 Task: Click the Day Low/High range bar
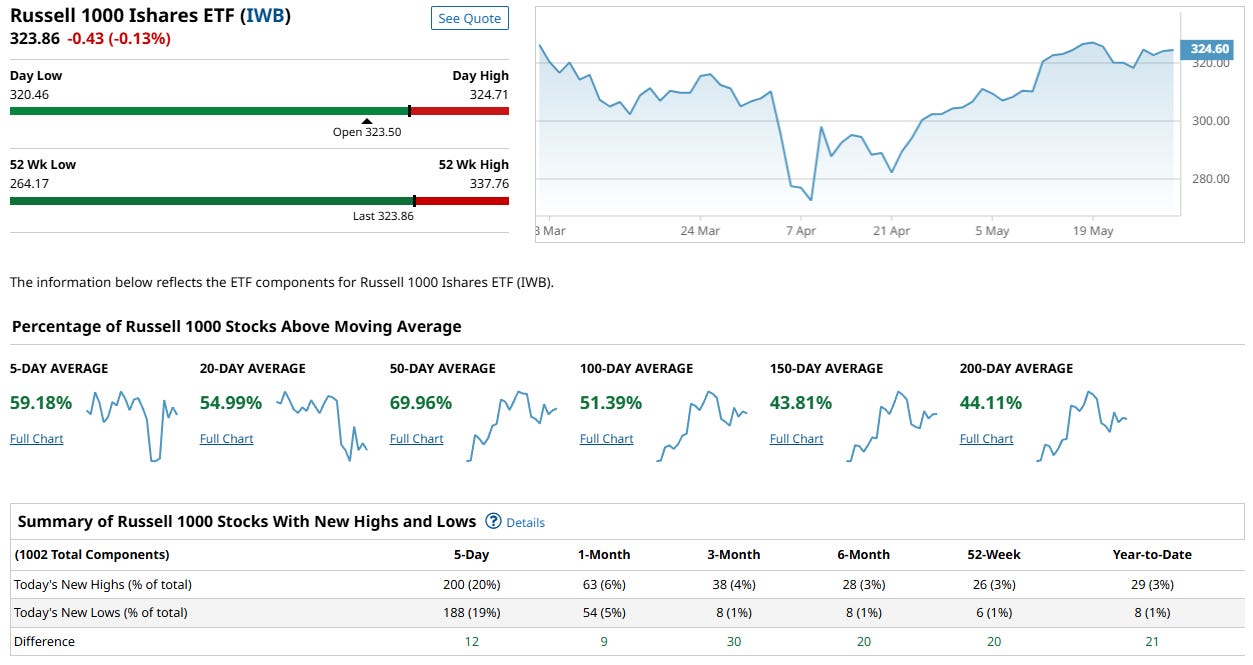click(259, 111)
